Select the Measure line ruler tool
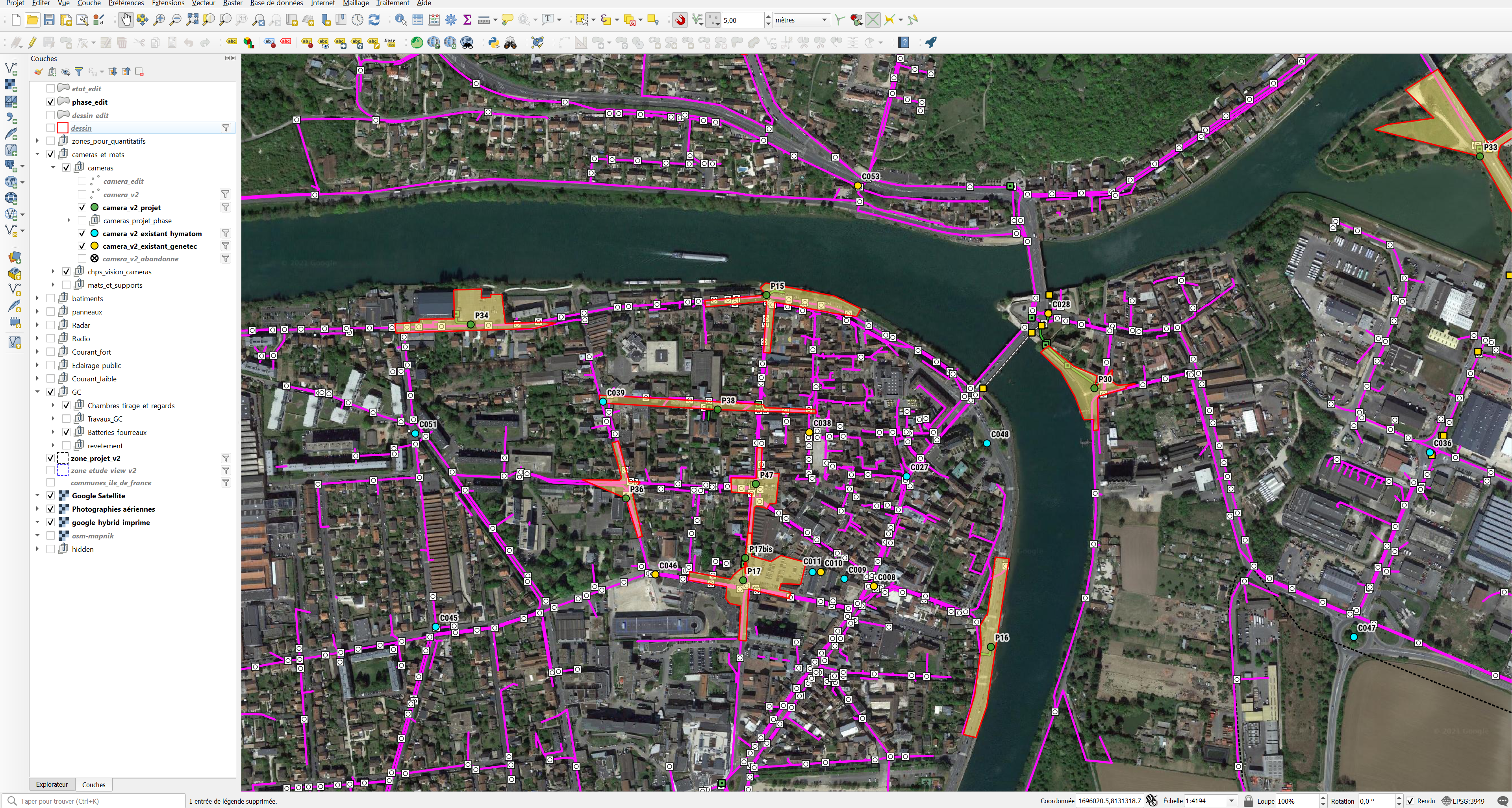The width and height of the screenshot is (1512, 808). click(484, 20)
